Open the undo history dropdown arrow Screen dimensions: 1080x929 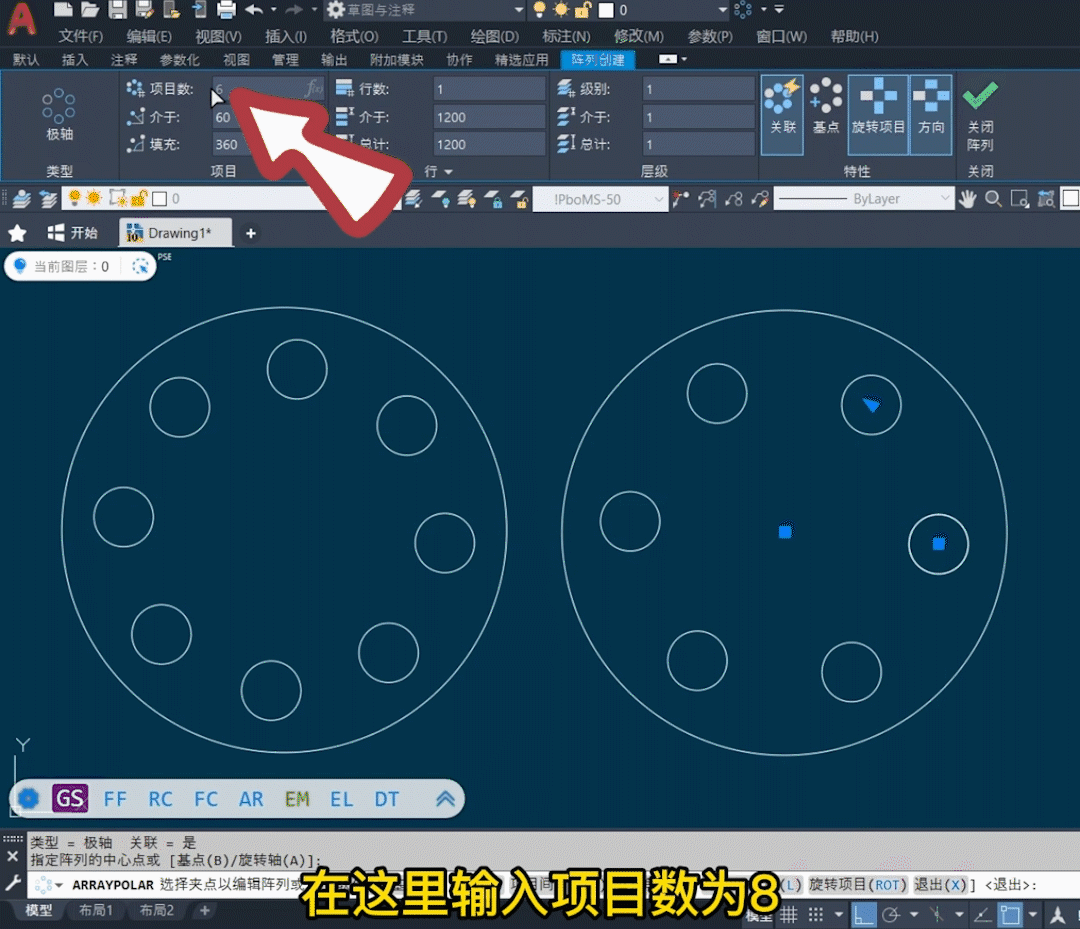[273, 9]
